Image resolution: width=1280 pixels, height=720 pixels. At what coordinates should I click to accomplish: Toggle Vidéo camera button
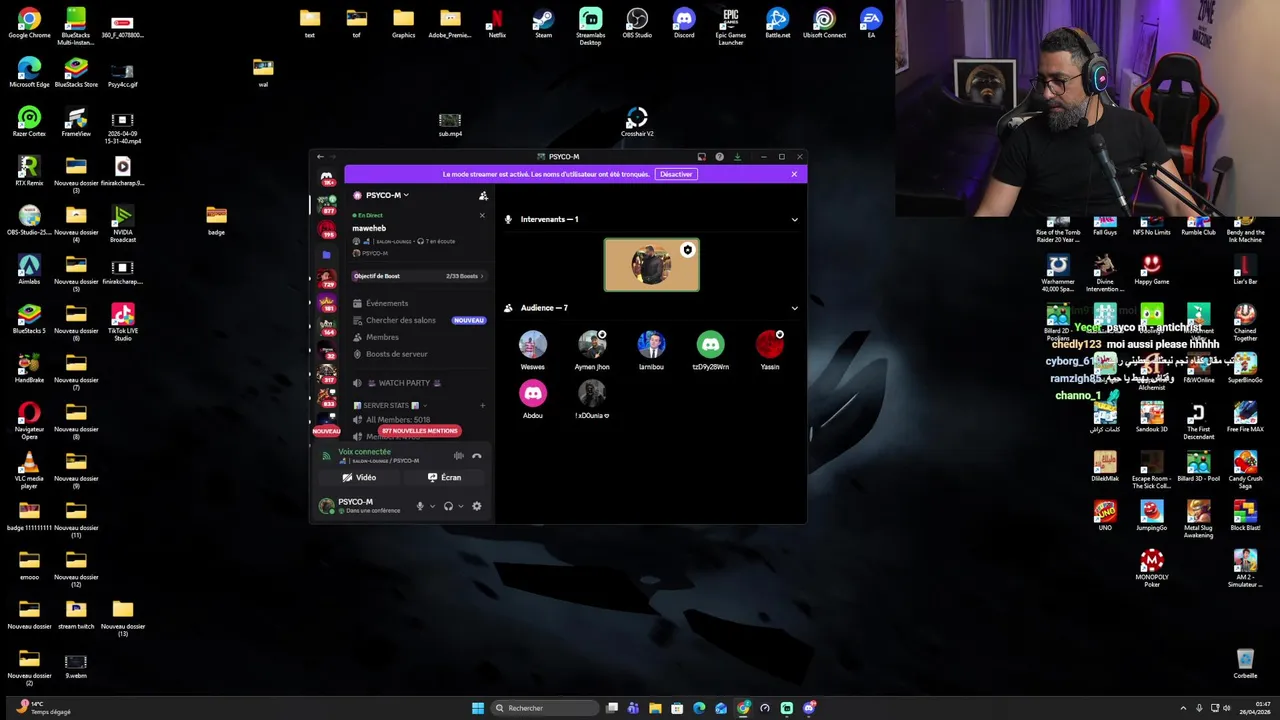tap(360, 478)
